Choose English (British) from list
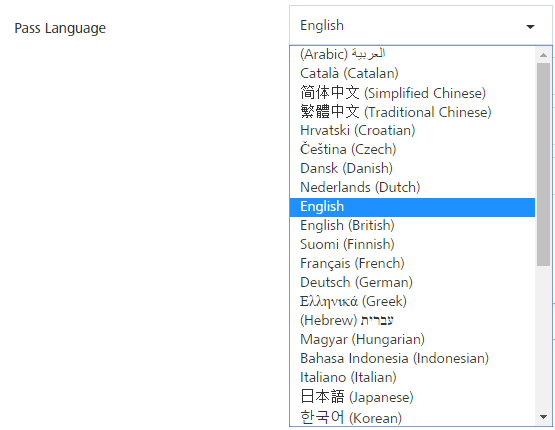Image resolution: width=555 pixels, height=430 pixels. (412, 225)
